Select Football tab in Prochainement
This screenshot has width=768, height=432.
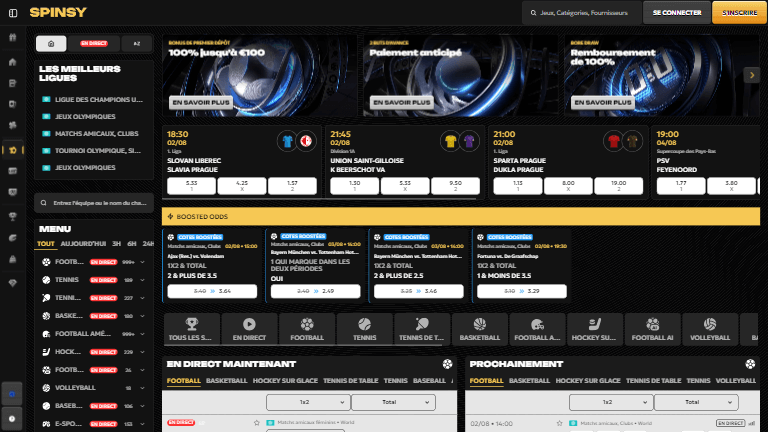click(486, 381)
